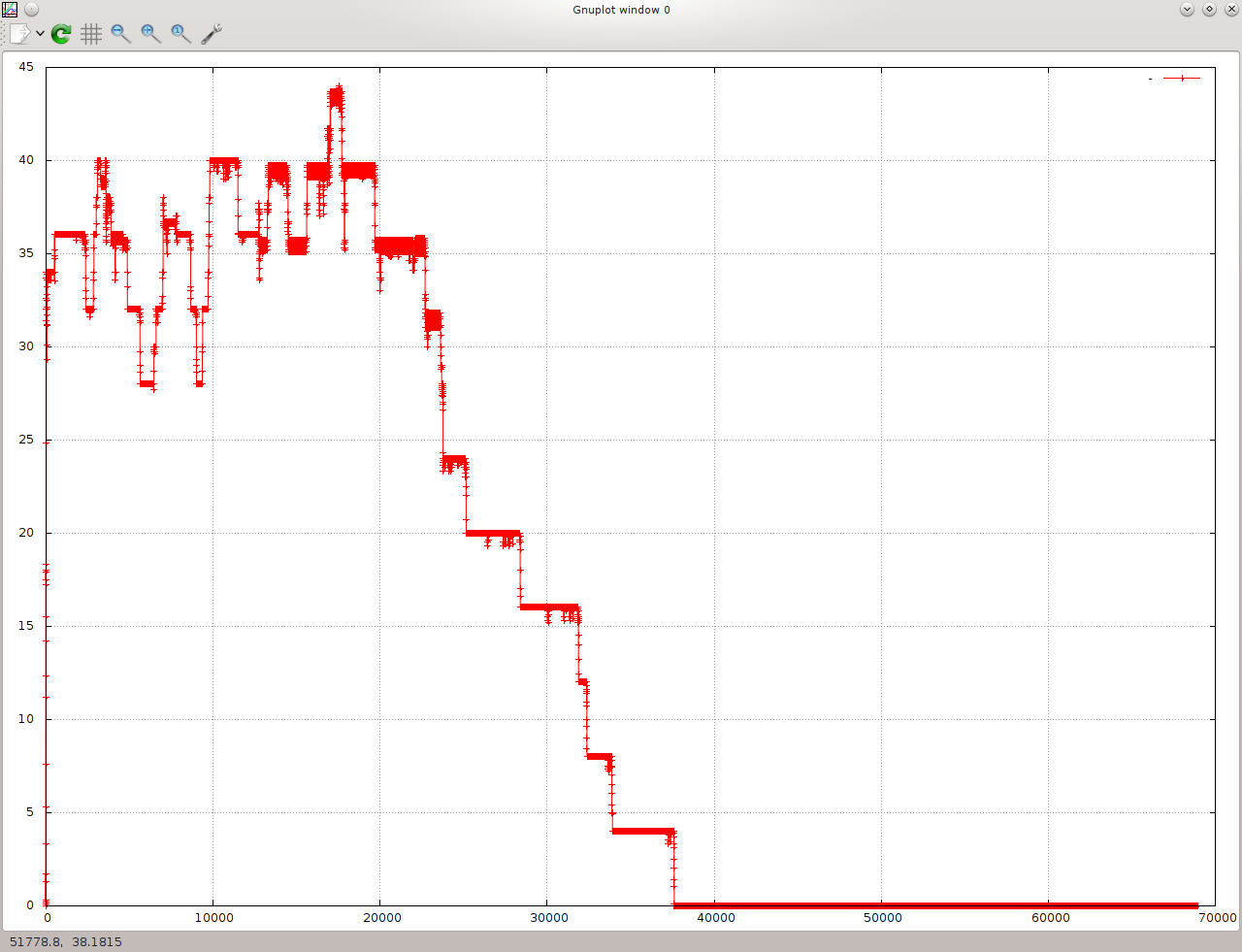Toggle the curve via the red legend sample

coord(1182,79)
